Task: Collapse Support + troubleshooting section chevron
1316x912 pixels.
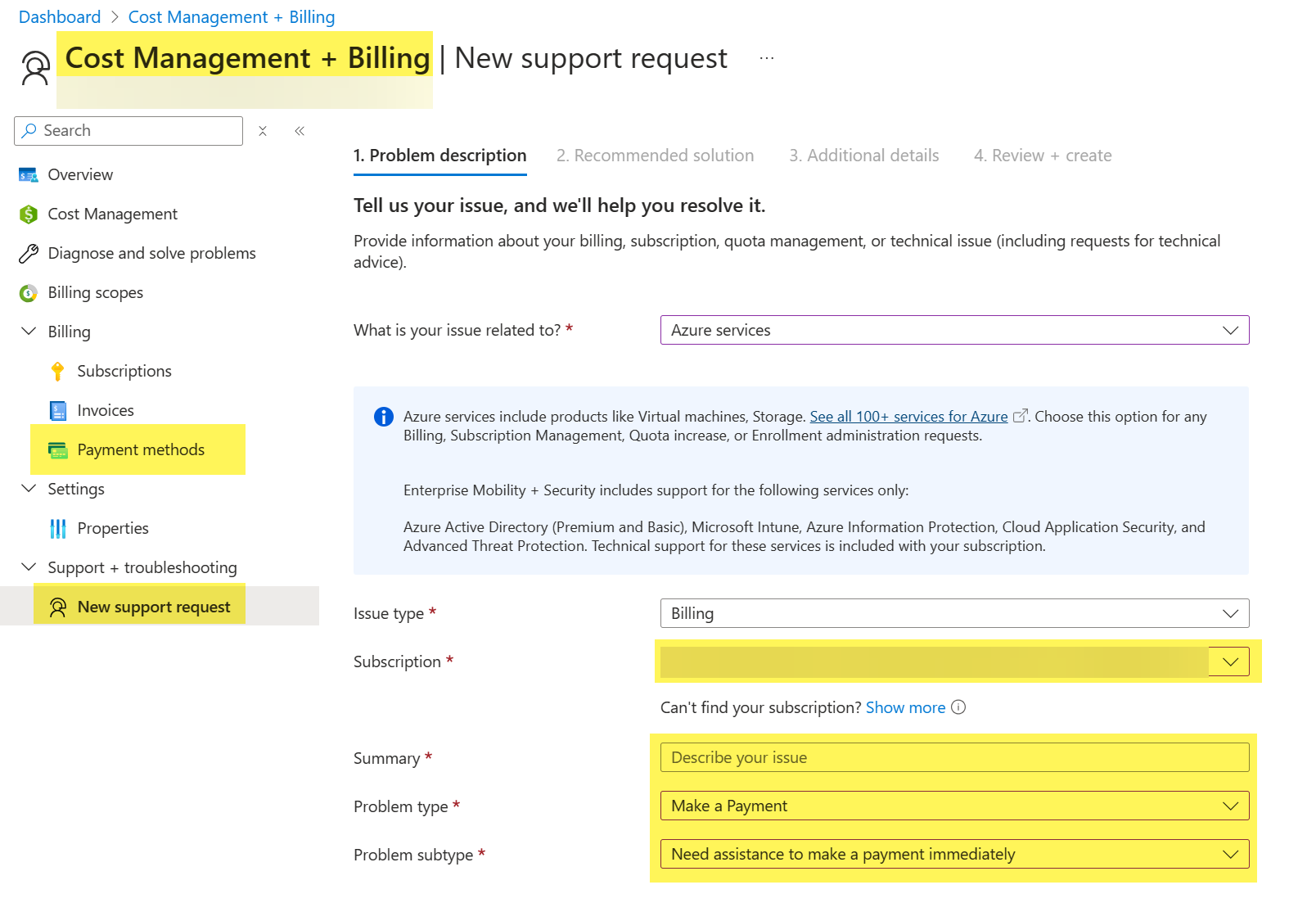Action: point(29,567)
